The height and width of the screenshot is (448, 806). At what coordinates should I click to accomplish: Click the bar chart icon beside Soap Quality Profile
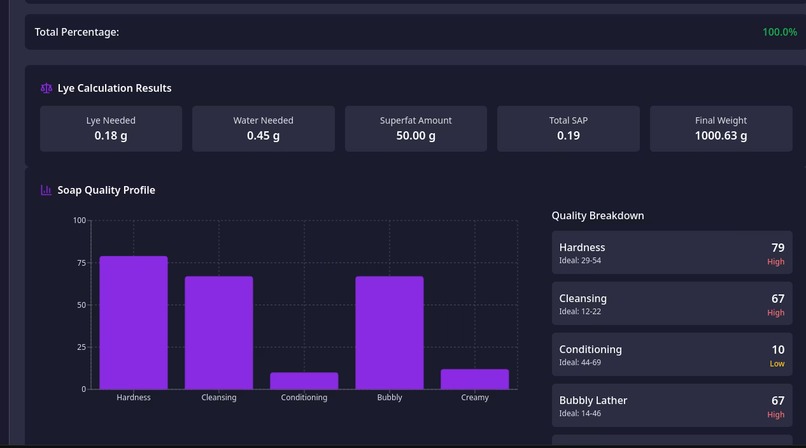click(46, 190)
